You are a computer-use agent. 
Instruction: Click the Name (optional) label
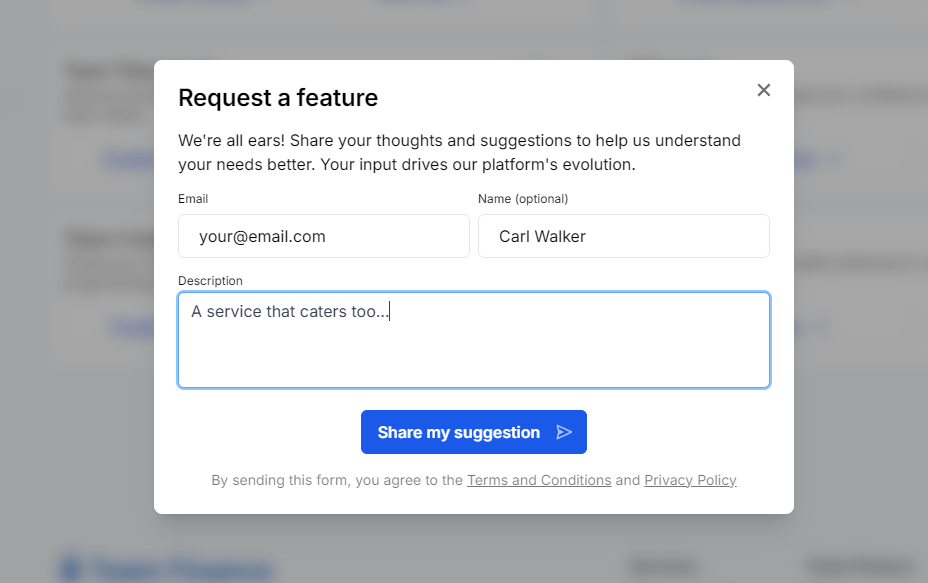pos(523,199)
